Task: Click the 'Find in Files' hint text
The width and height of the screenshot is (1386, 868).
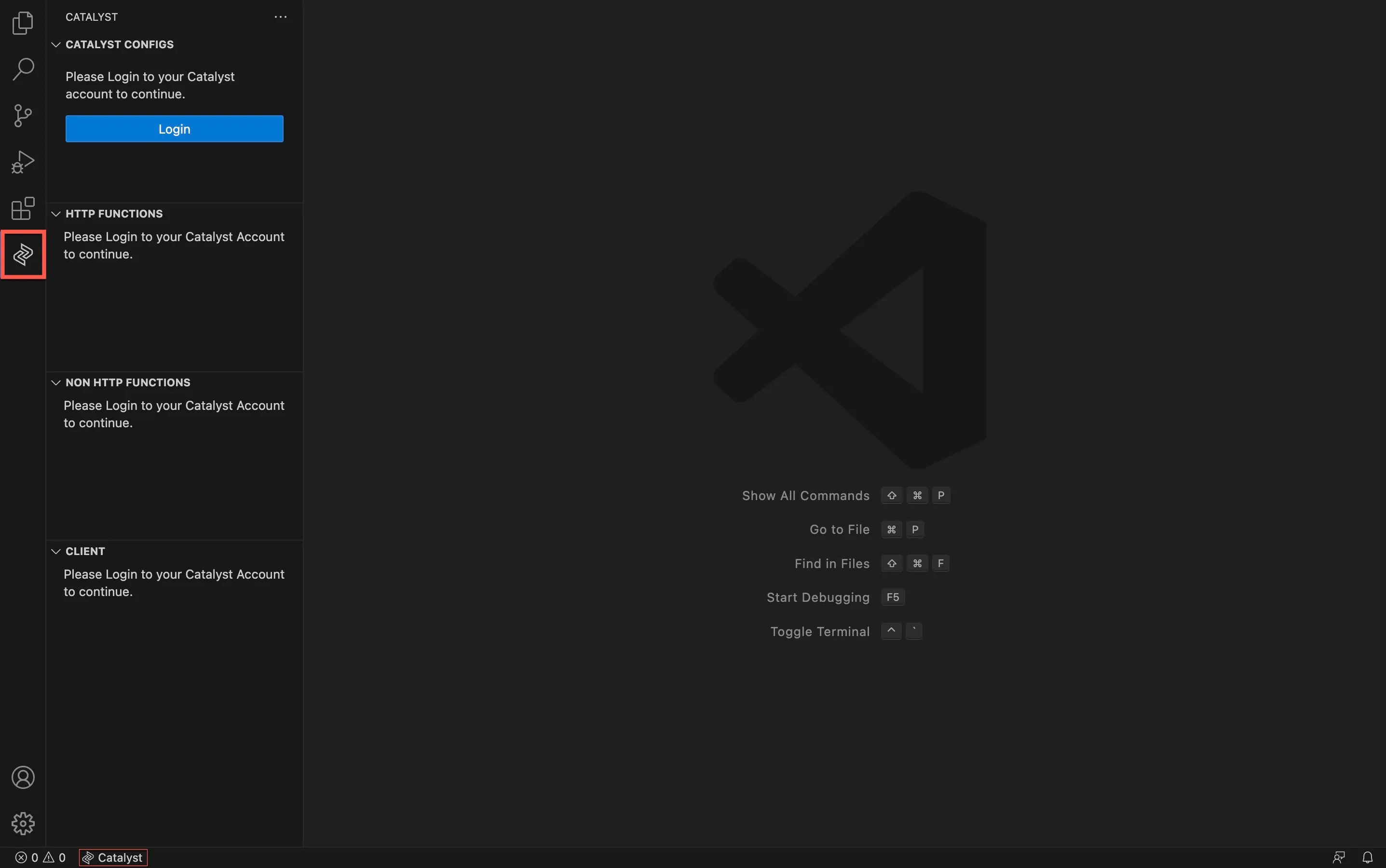Action: click(x=832, y=563)
